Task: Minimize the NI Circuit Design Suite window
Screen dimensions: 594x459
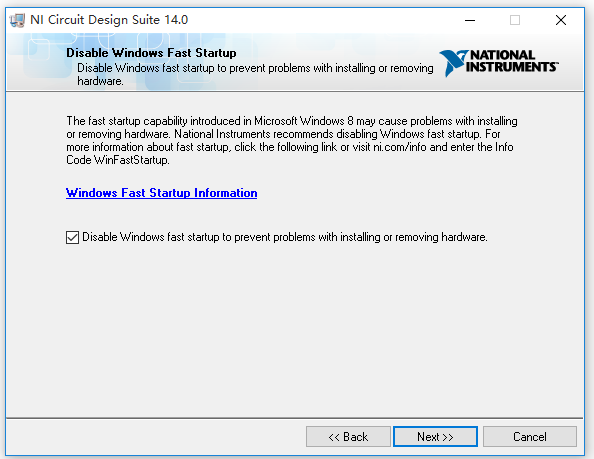Action: [470, 20]
